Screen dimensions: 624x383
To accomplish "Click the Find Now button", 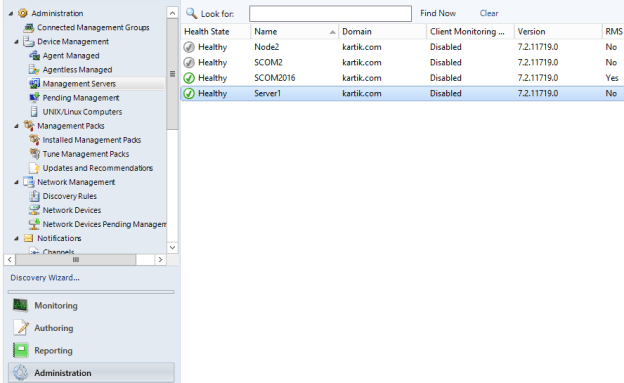I will [438, 13].
